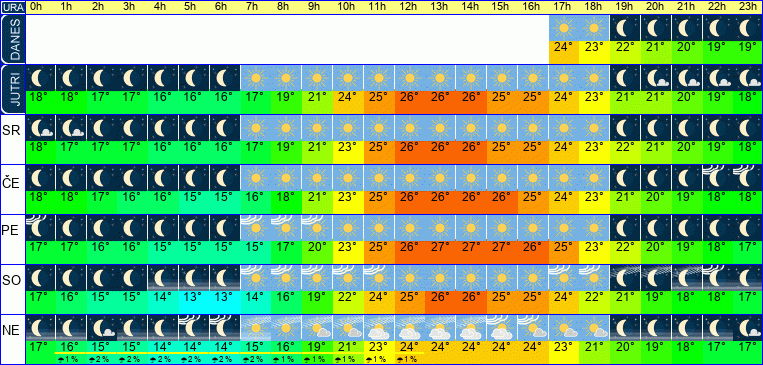This screenshot has width=763, height=365.
Task: Select the windy sun icon for PE at 7h
Action: [x=256, y=228]
